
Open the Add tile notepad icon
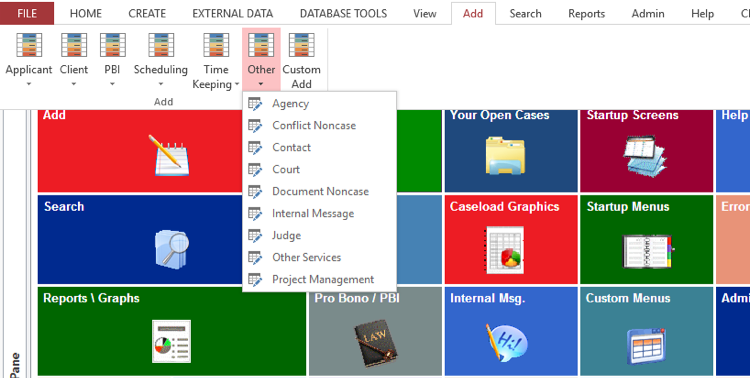168,156
